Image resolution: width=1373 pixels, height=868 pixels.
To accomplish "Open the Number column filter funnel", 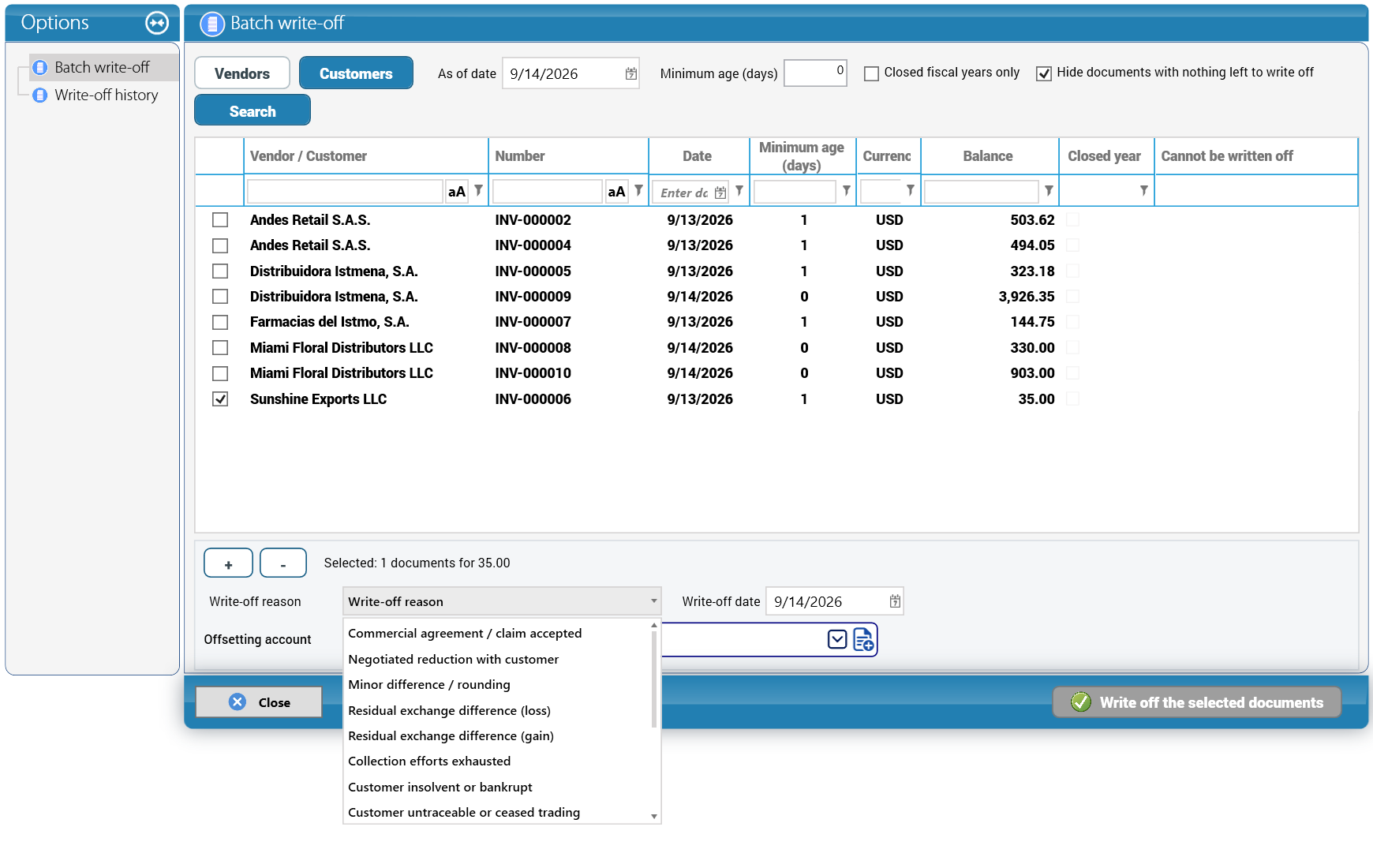I will [638, 190].
